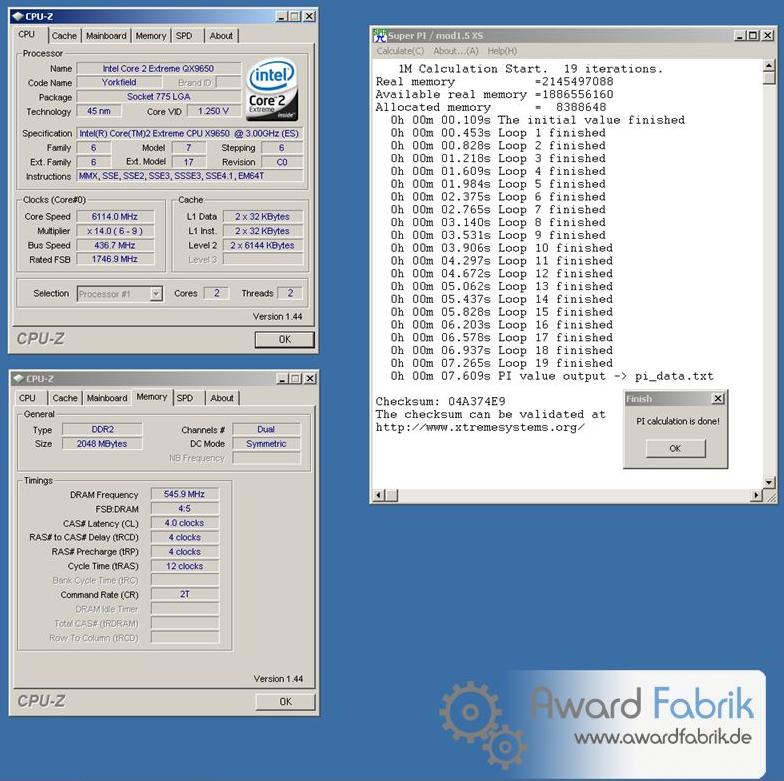This screenshot has width=784, height=781.
Task: Open the About...(A) menu in Super PI
Action: click(456, 51)
